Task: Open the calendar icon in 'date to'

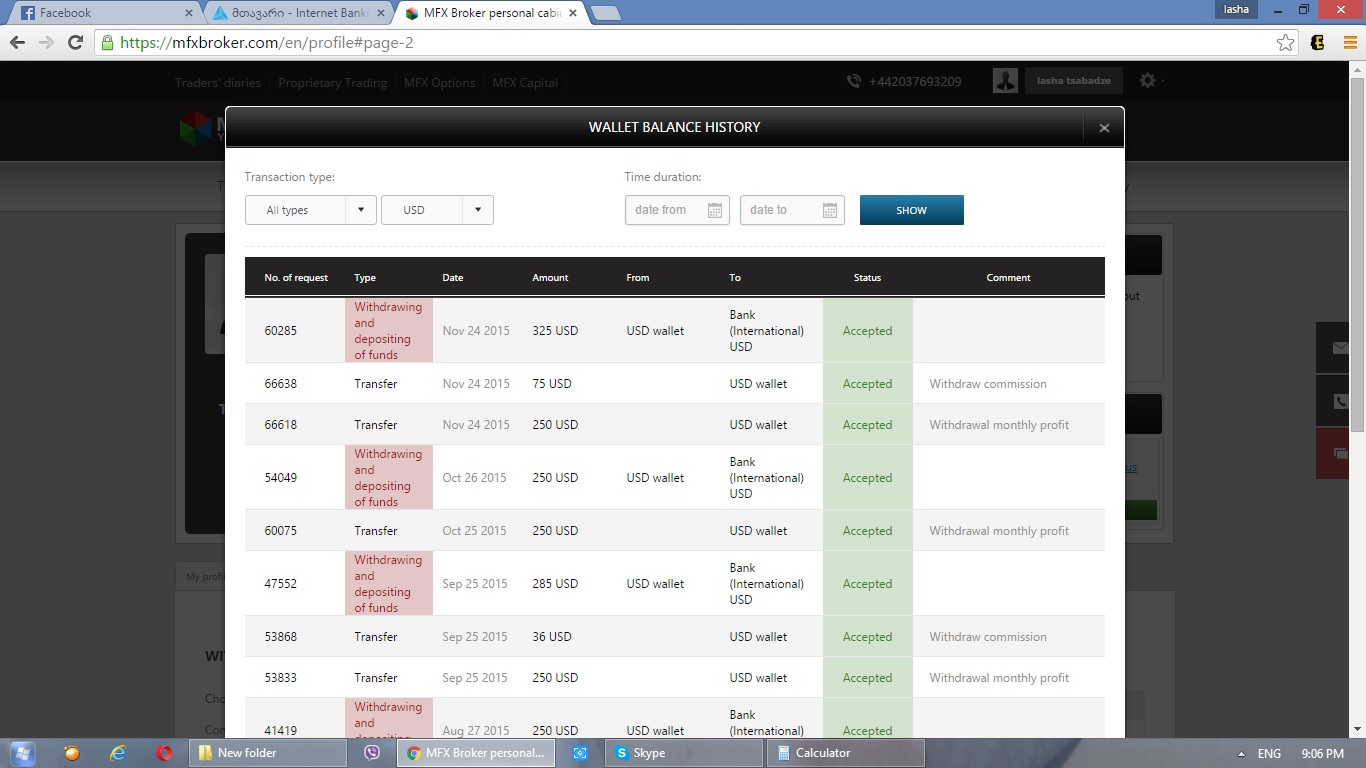Action: [x=830, y=210]
